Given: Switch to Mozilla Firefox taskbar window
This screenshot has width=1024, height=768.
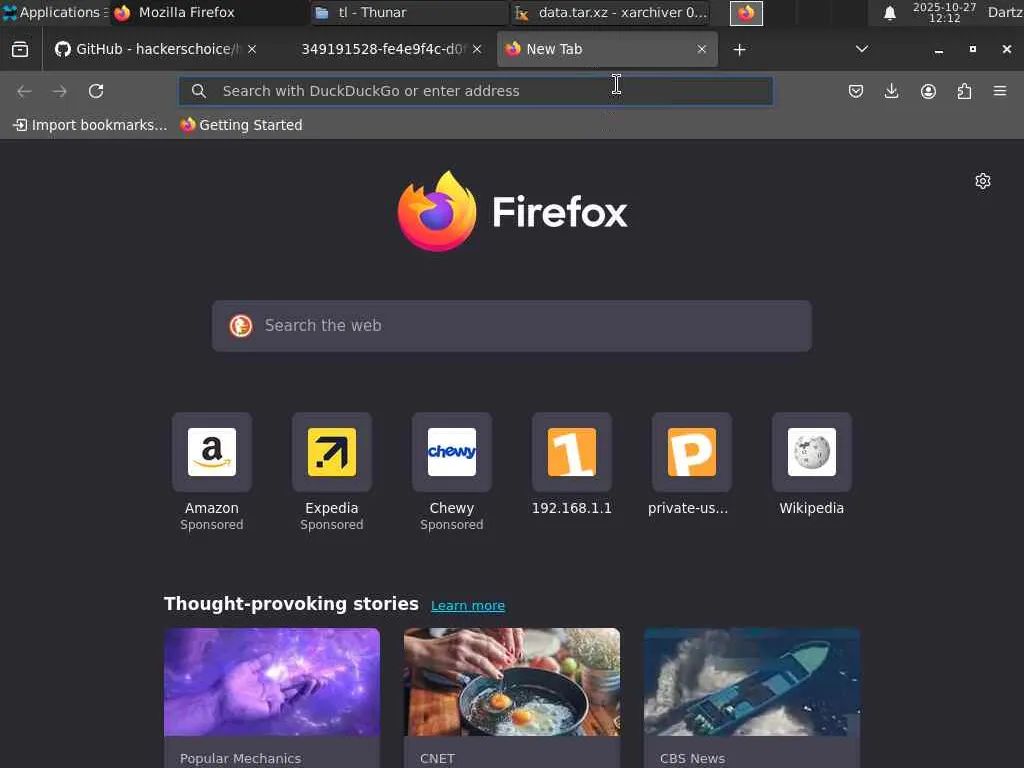Looking at the screenshot, I should pos(209,12).
